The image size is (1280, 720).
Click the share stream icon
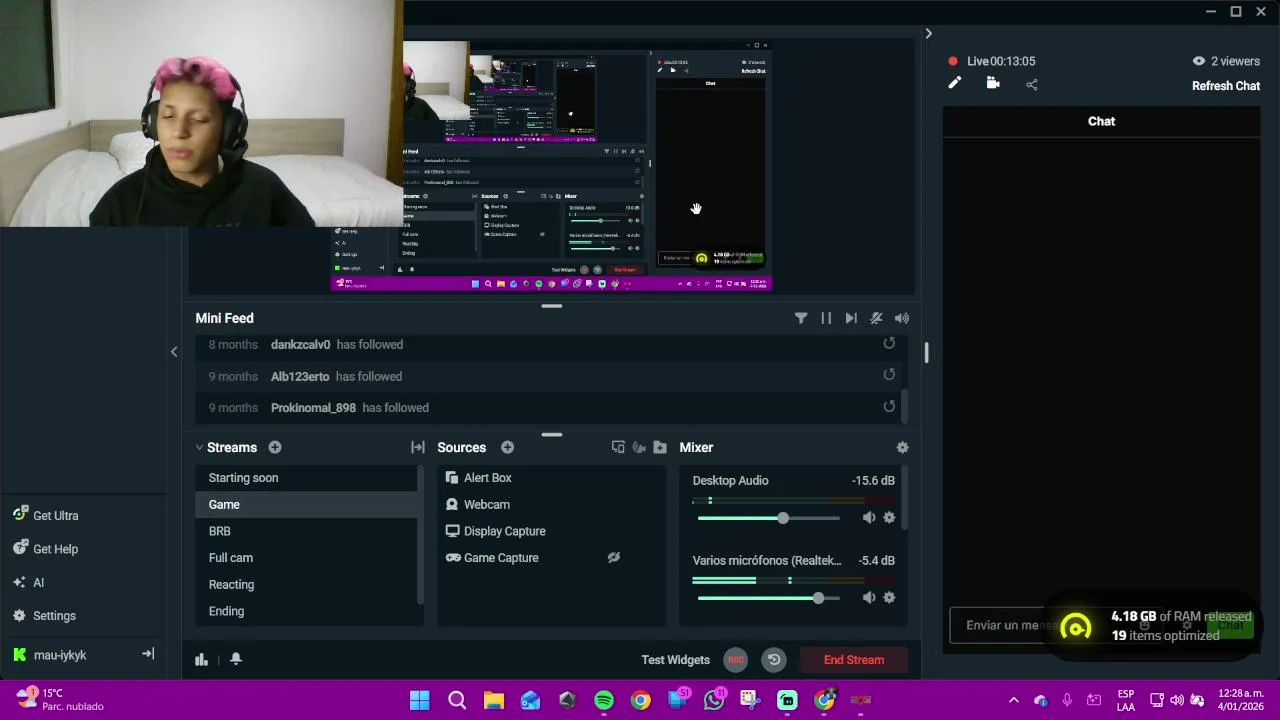coord(1032,85)
